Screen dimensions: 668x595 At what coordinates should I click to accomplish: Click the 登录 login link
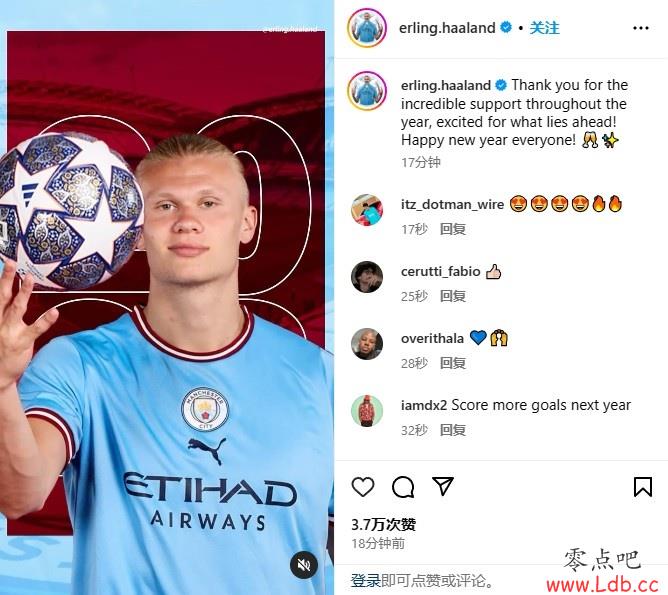click(366, 580)
